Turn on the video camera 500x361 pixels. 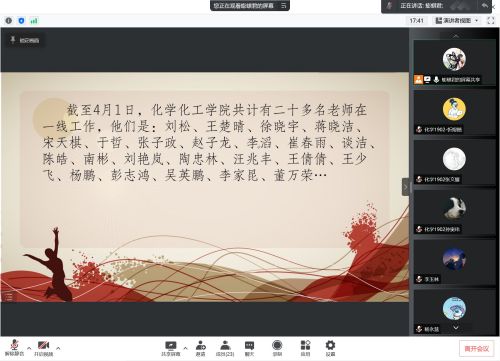coord(44,348)
